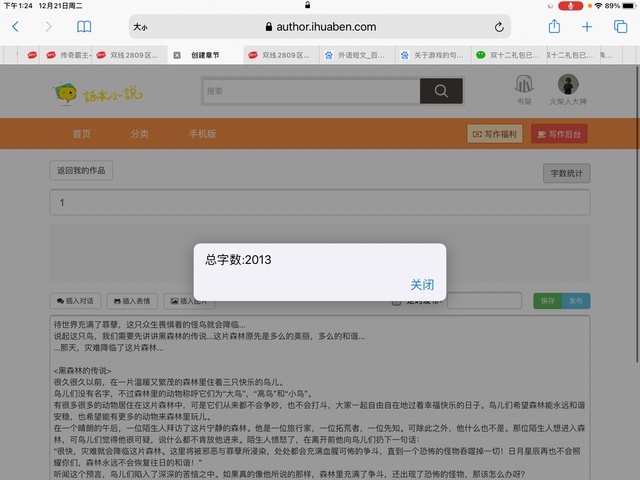Tap the 大小 text size control

tap(141, 27)
